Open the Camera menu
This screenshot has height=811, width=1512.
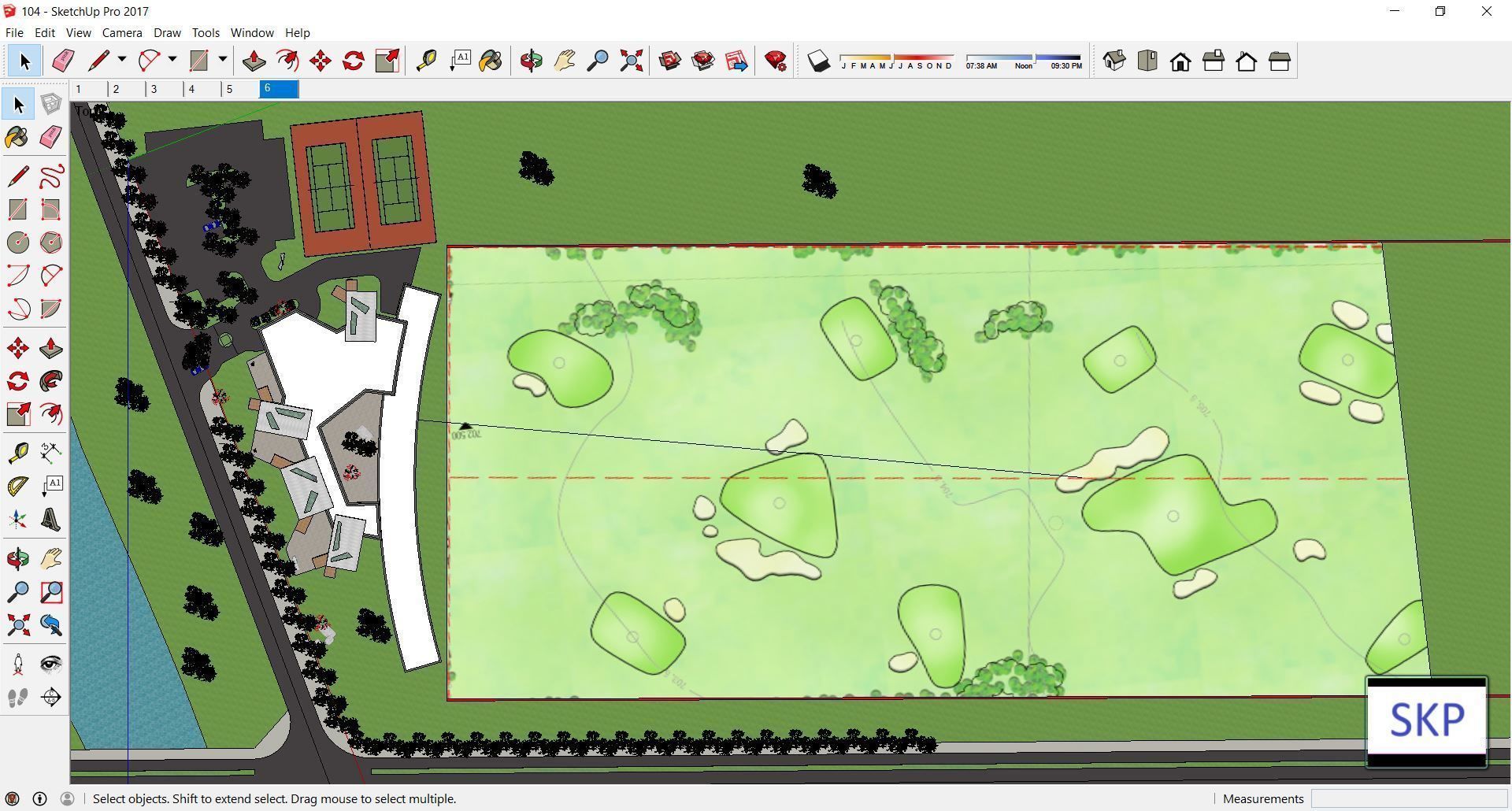coord(121,32)
